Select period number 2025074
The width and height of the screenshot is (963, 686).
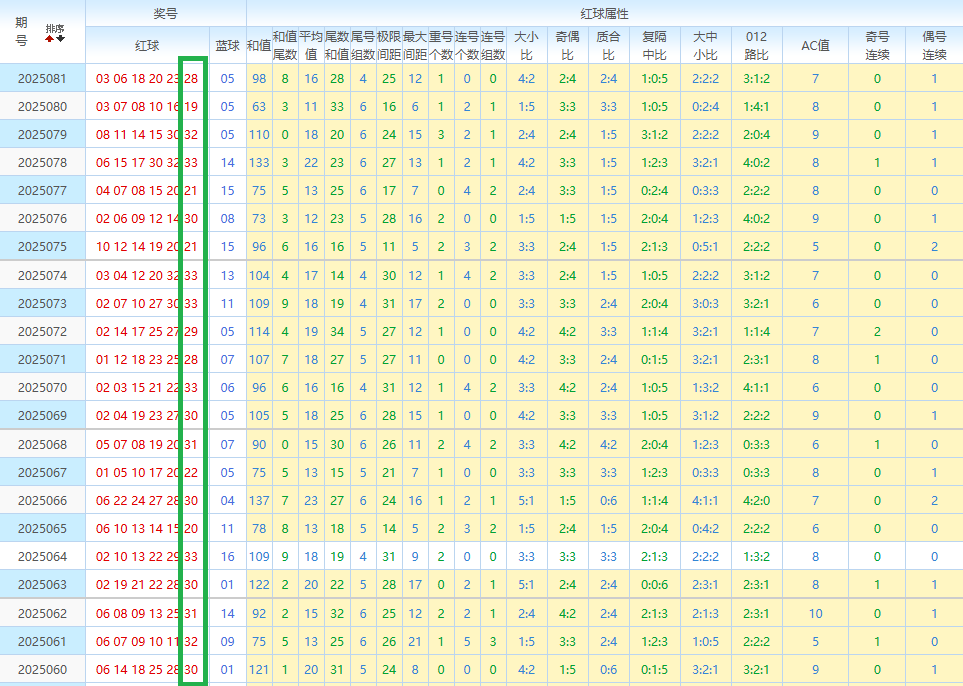(42, 276)
